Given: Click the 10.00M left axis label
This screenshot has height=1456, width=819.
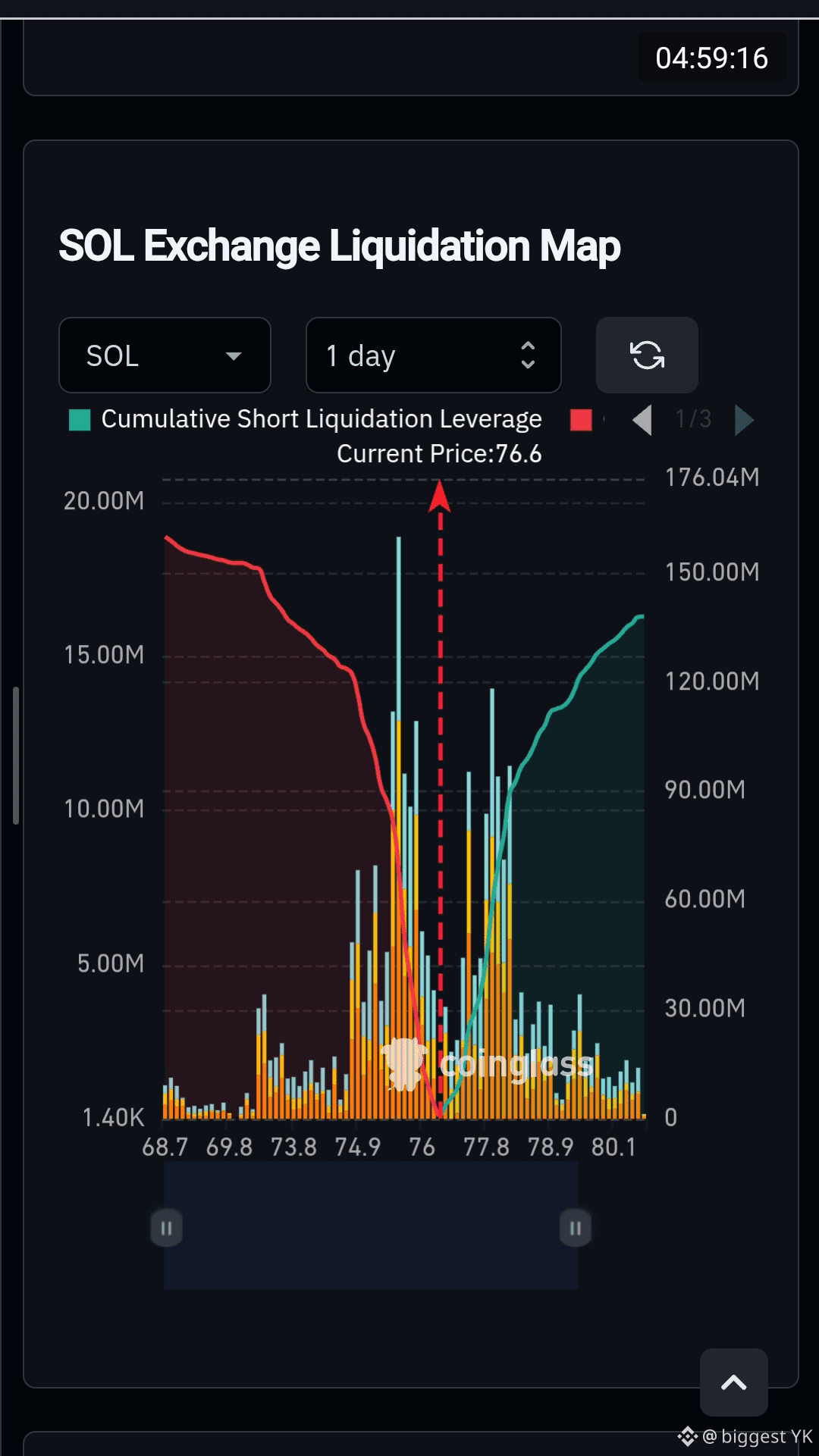Looking at the screenshot, I should 104,809.
